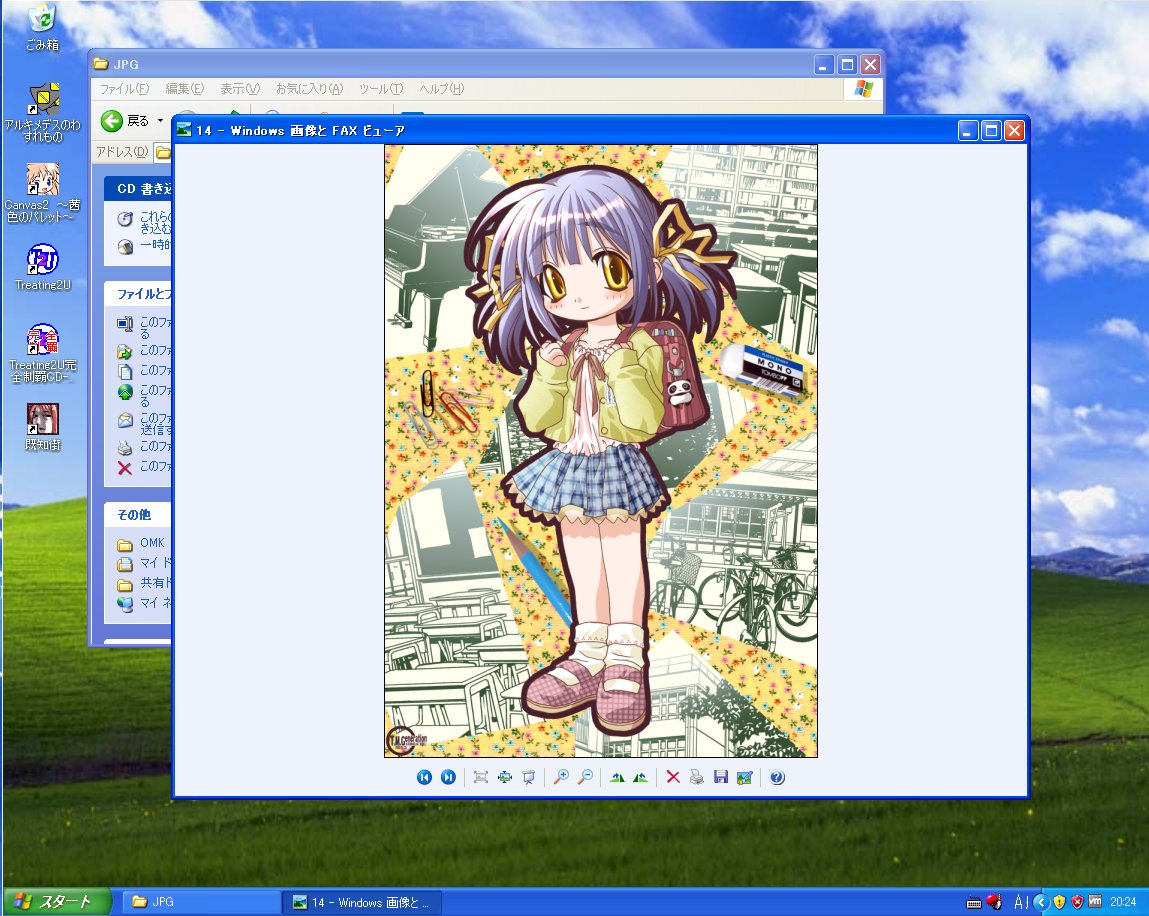Open 表示(V) menu in JPG window

coord(240,89)
